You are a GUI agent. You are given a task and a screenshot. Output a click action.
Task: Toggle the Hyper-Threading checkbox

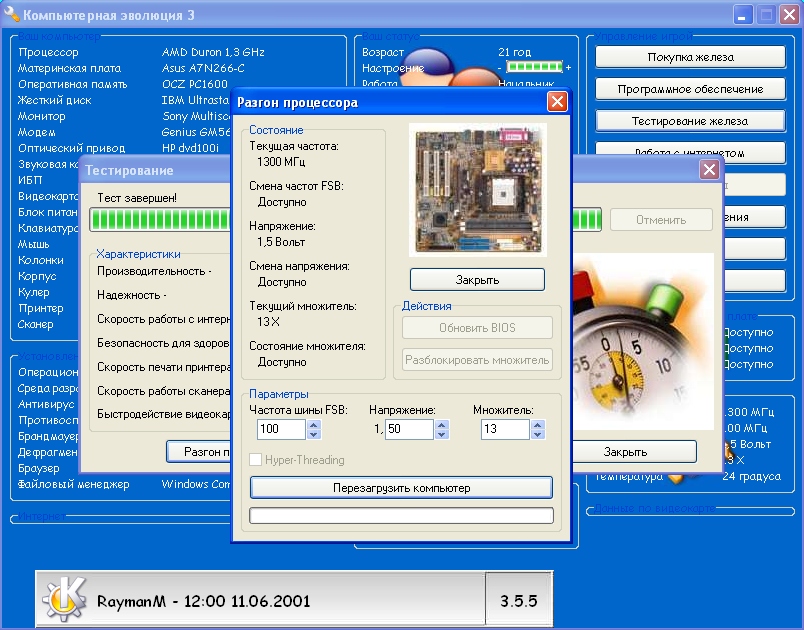click(x=256, y=460)
